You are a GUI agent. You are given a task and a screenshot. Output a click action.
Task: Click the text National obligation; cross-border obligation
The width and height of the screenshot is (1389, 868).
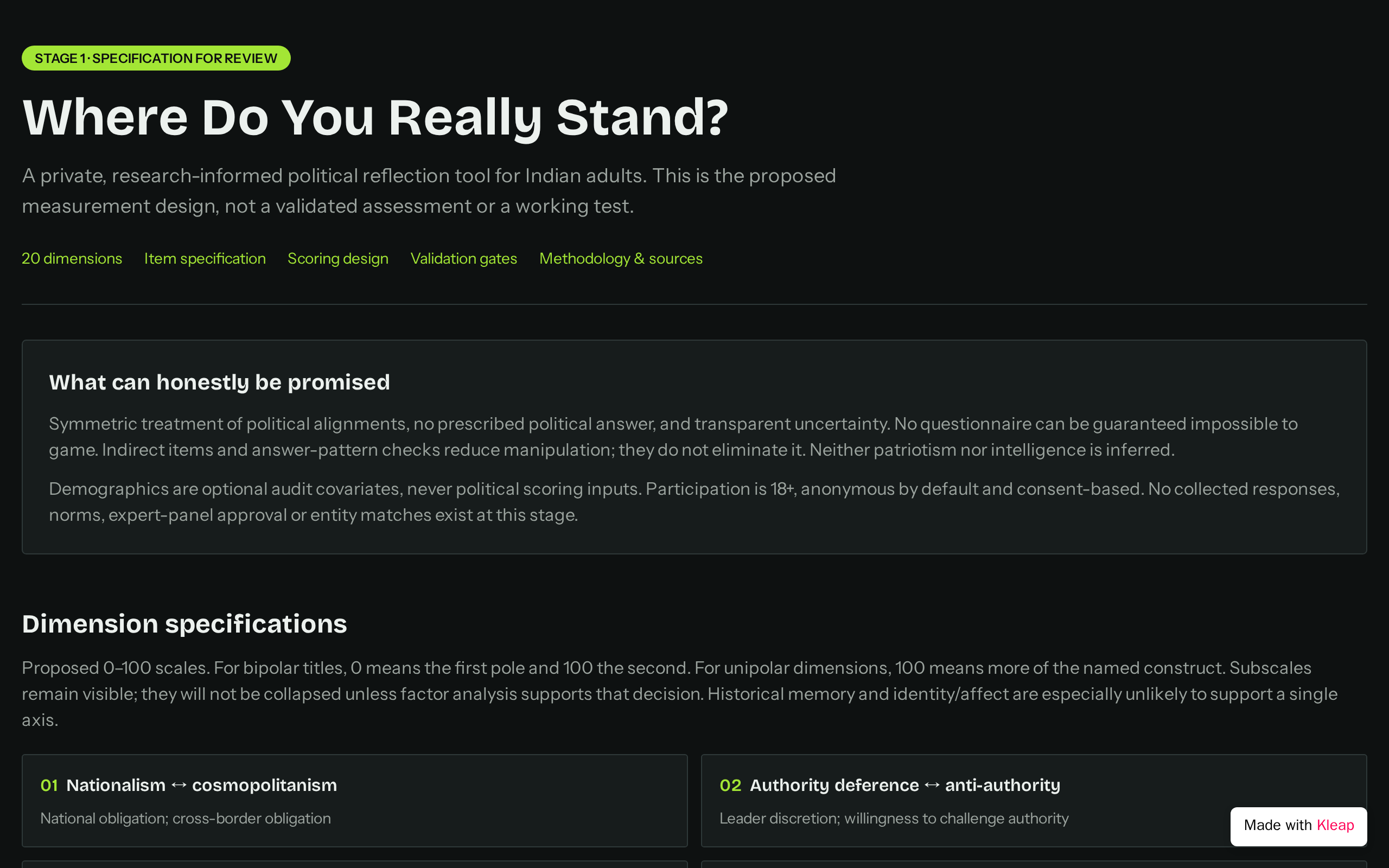[186, 818]
